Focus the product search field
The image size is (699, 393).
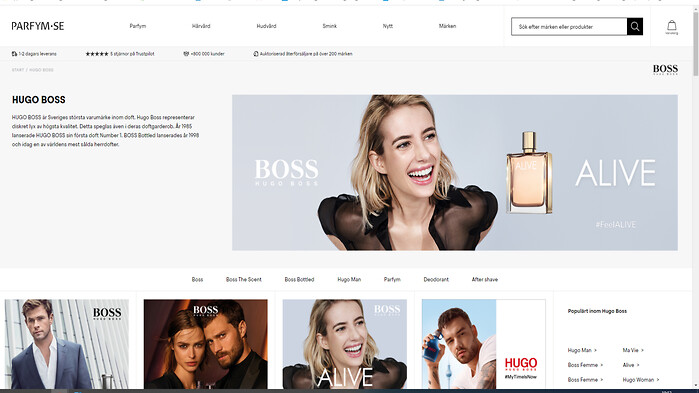coord(569,26)
